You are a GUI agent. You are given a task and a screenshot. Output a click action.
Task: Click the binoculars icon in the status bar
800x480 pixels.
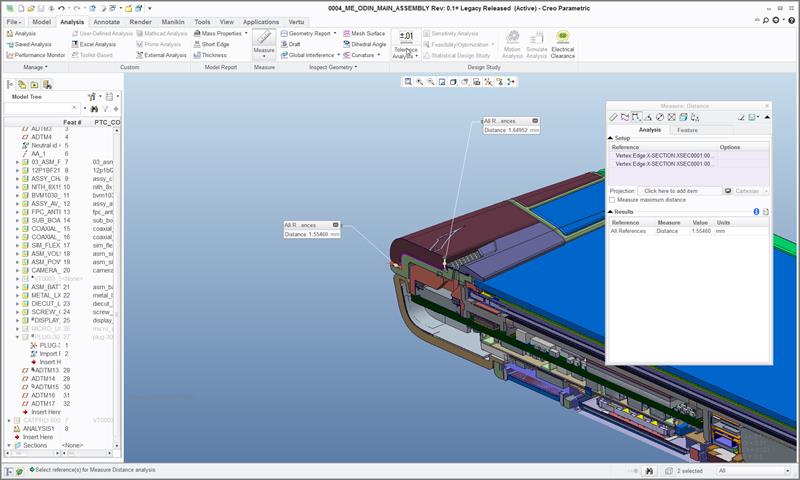click(x=649, y=471)
